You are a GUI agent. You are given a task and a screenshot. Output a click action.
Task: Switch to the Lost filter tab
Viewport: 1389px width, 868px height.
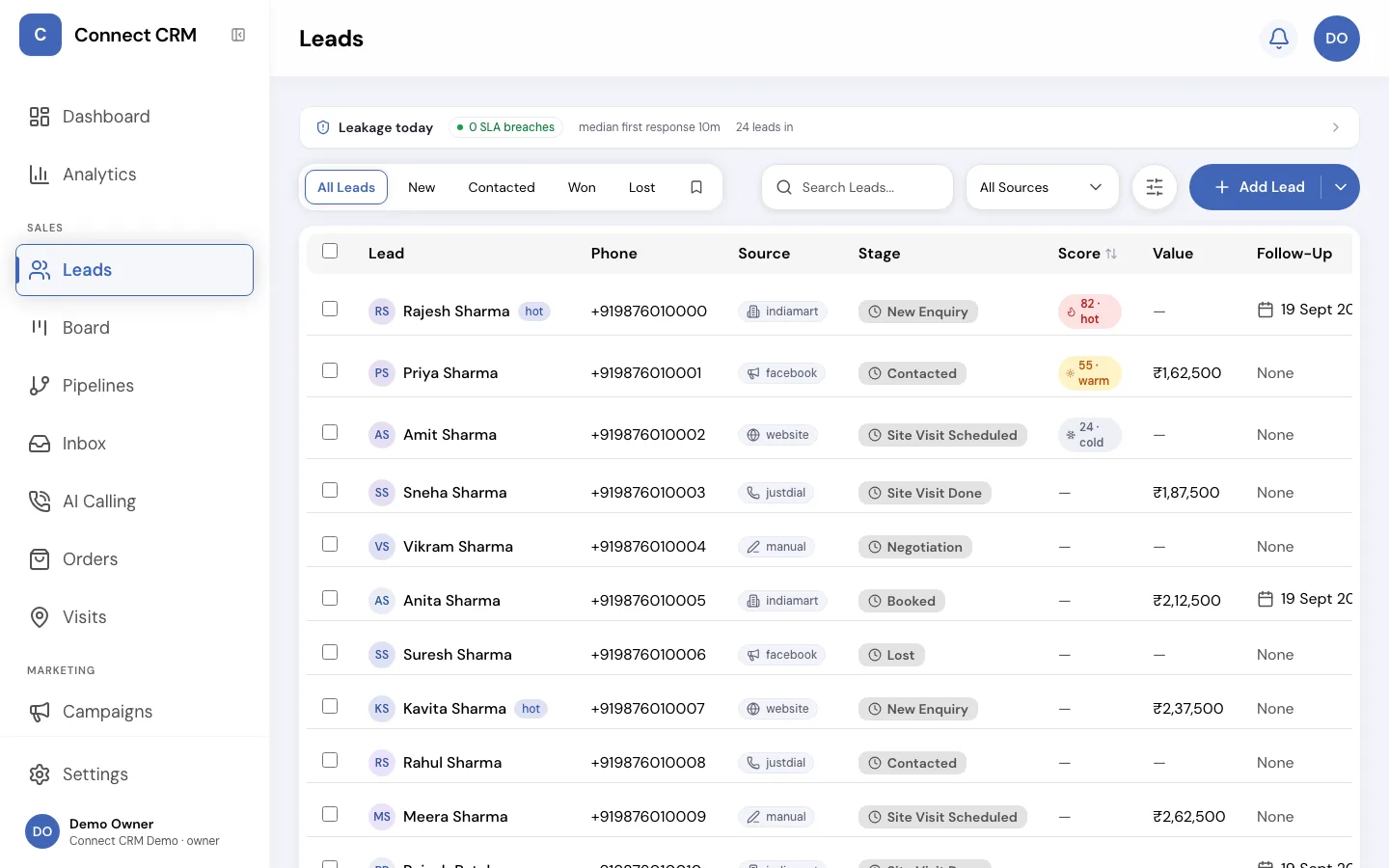coord(641,187)
